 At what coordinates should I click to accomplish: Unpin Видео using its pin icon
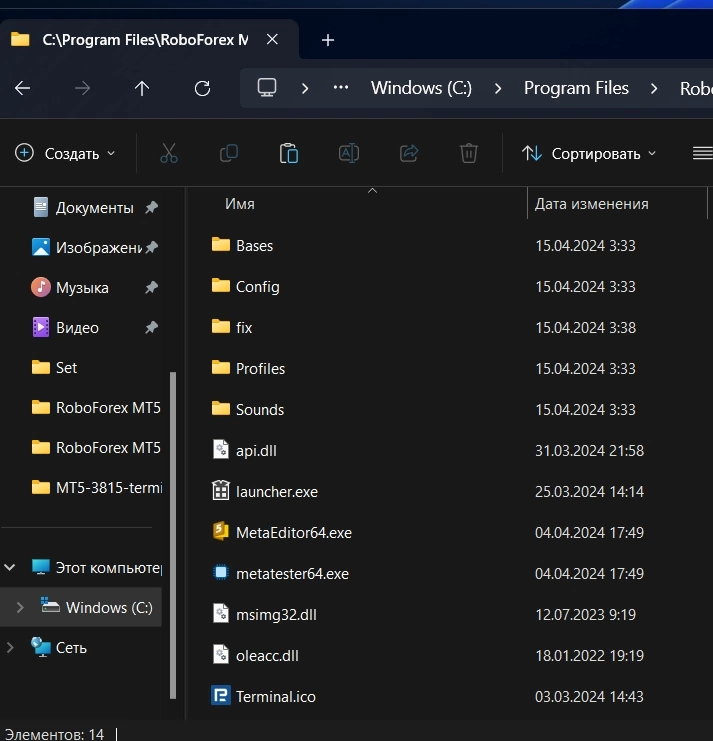[151, 327]
